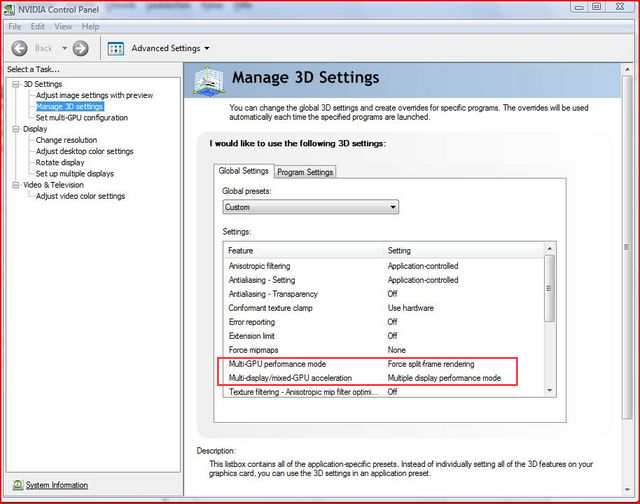Click Force split-frame rendering setting value

[431, 364]
